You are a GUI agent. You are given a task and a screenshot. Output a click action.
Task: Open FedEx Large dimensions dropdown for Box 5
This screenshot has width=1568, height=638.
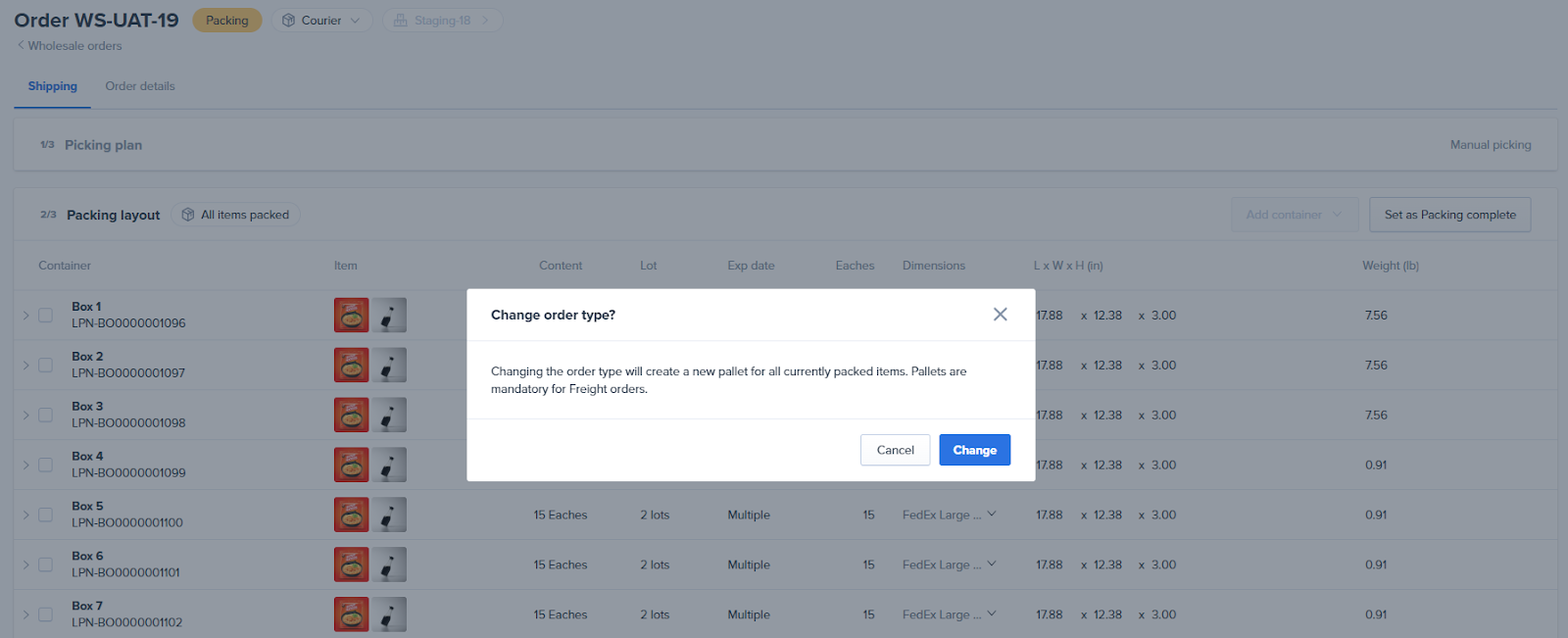click(x=991, y=515)
